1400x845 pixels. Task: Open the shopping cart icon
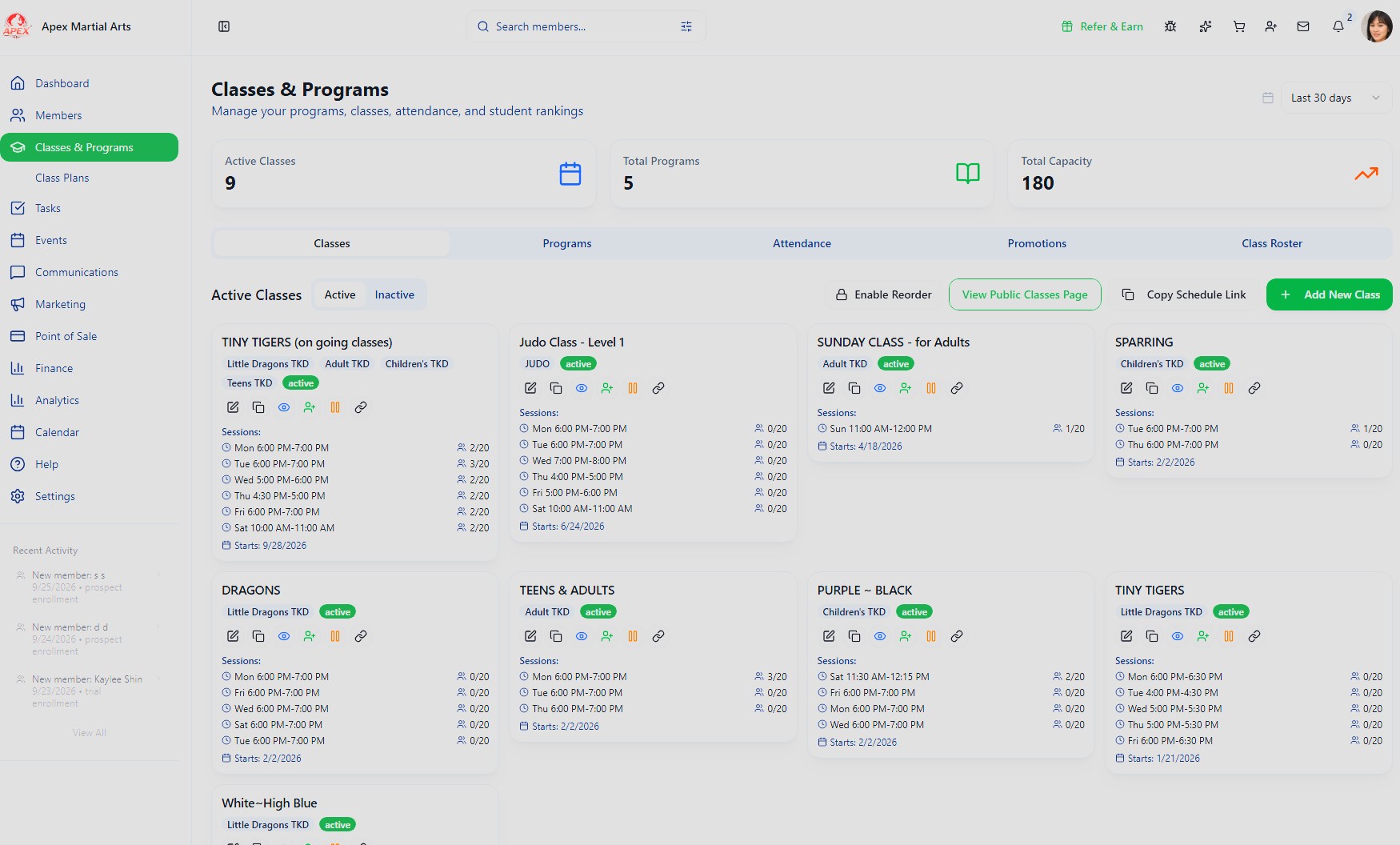coord(1239,26)
